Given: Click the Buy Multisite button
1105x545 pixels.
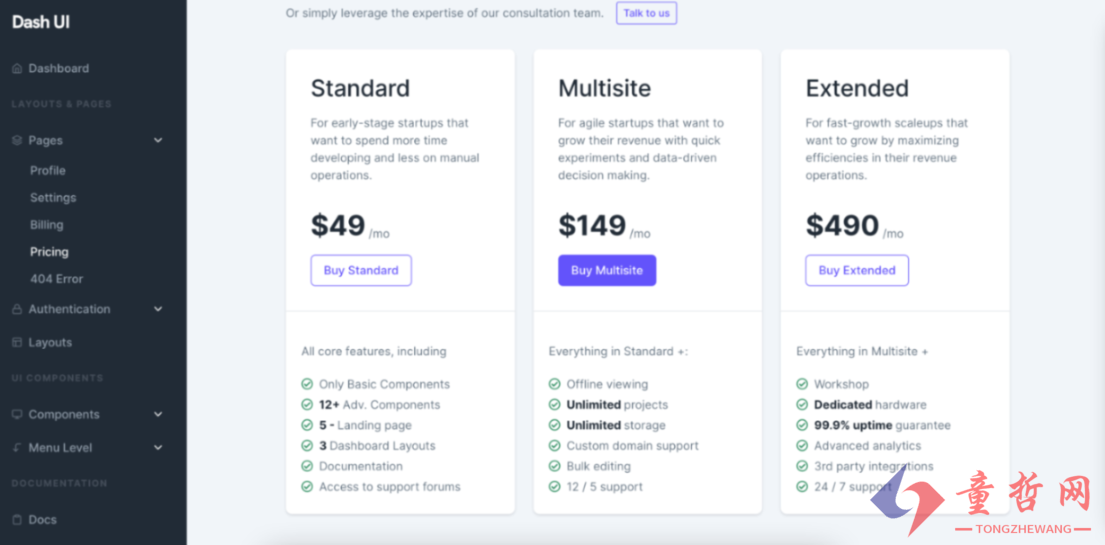Looking at the screenshot, I should coord(607,270).
